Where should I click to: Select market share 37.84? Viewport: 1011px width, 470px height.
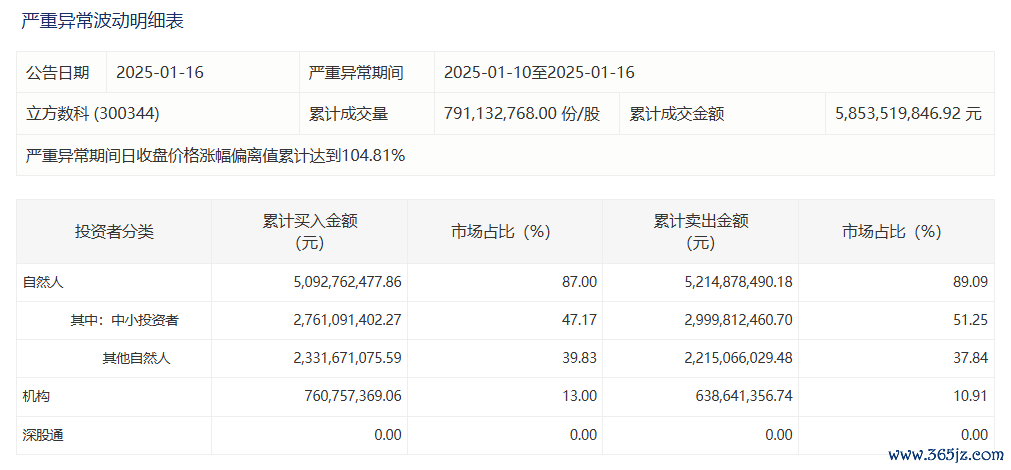point(970,358)
